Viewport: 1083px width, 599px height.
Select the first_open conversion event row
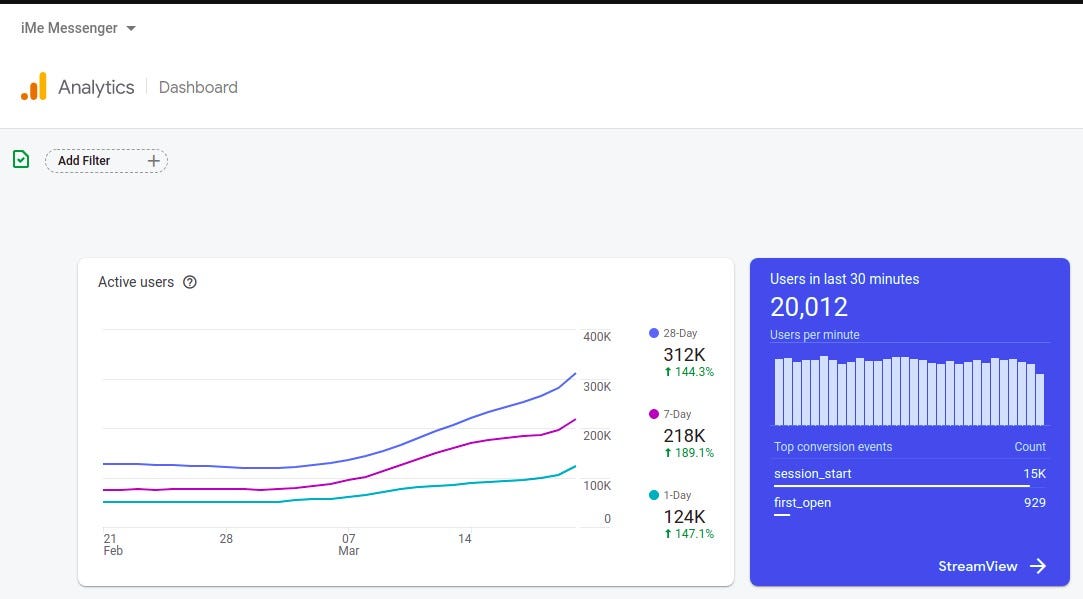910,504
